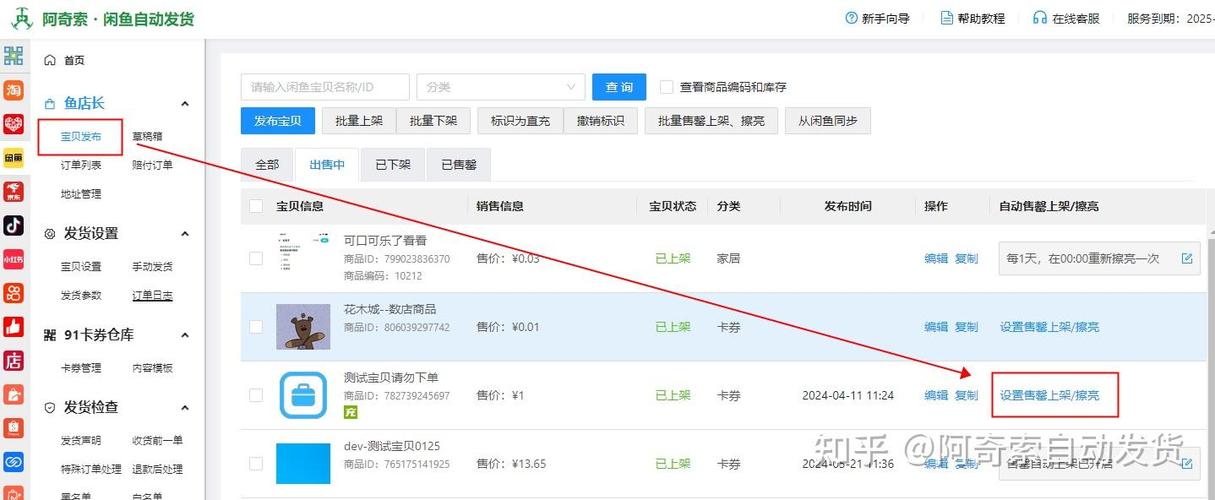
Task: Click the red thumbs-up platform icon
Action: point(13,327)
